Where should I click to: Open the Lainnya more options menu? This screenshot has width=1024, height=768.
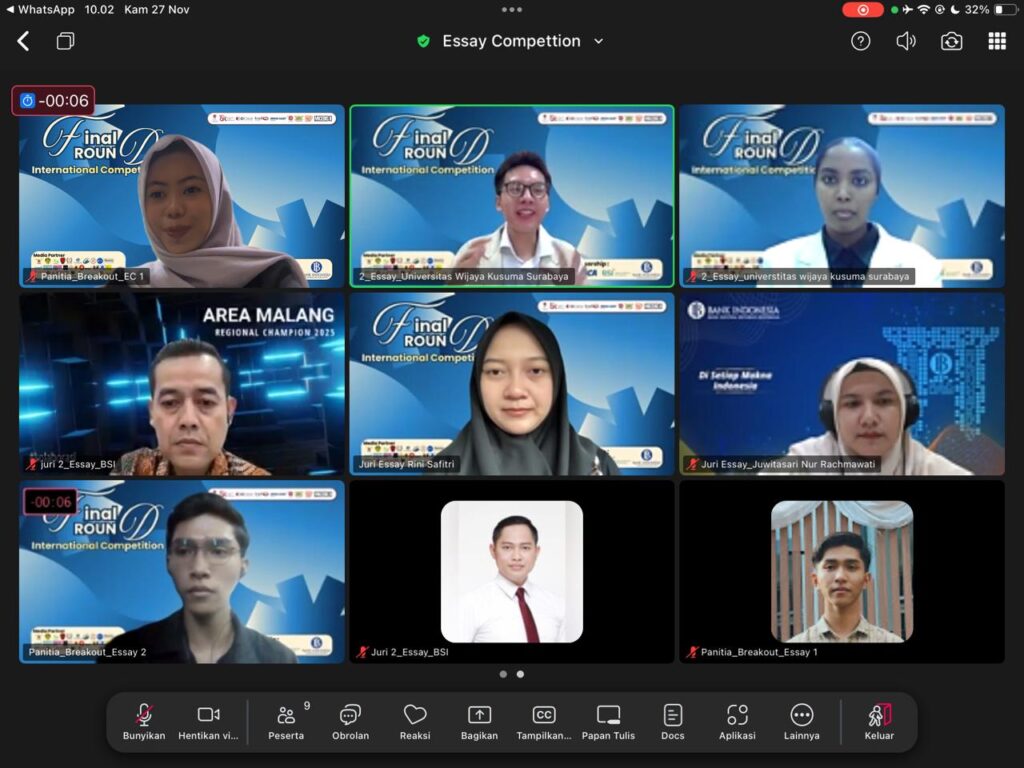(801, 721)
